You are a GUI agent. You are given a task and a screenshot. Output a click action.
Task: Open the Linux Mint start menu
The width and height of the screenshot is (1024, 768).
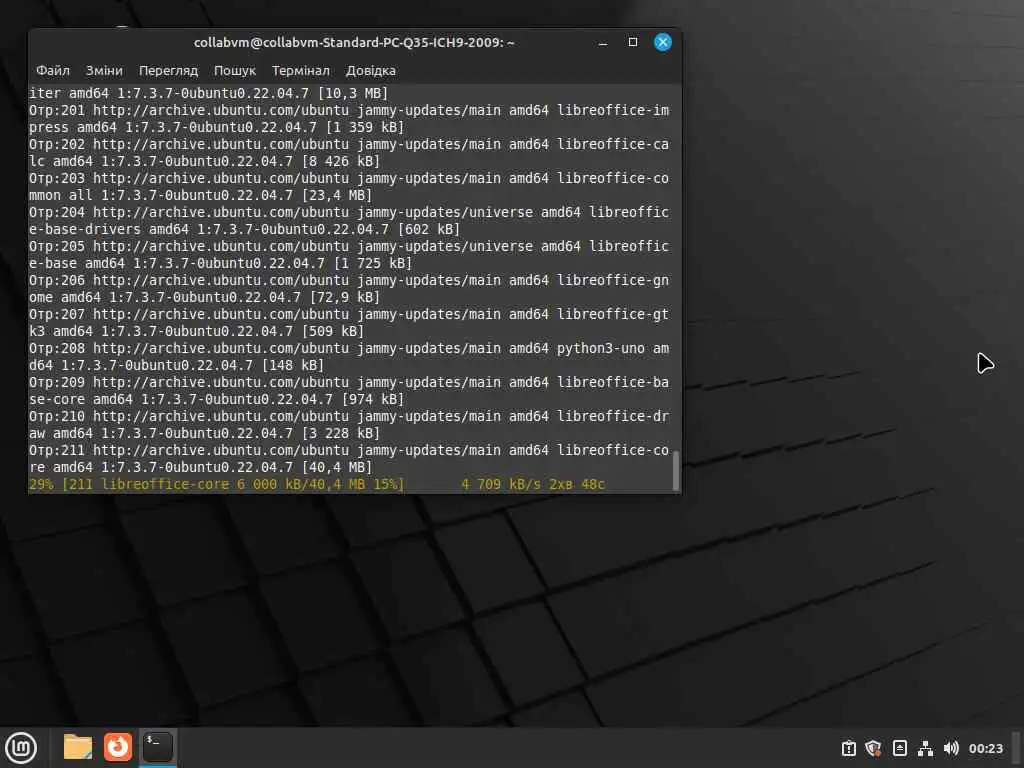[21, 747]
